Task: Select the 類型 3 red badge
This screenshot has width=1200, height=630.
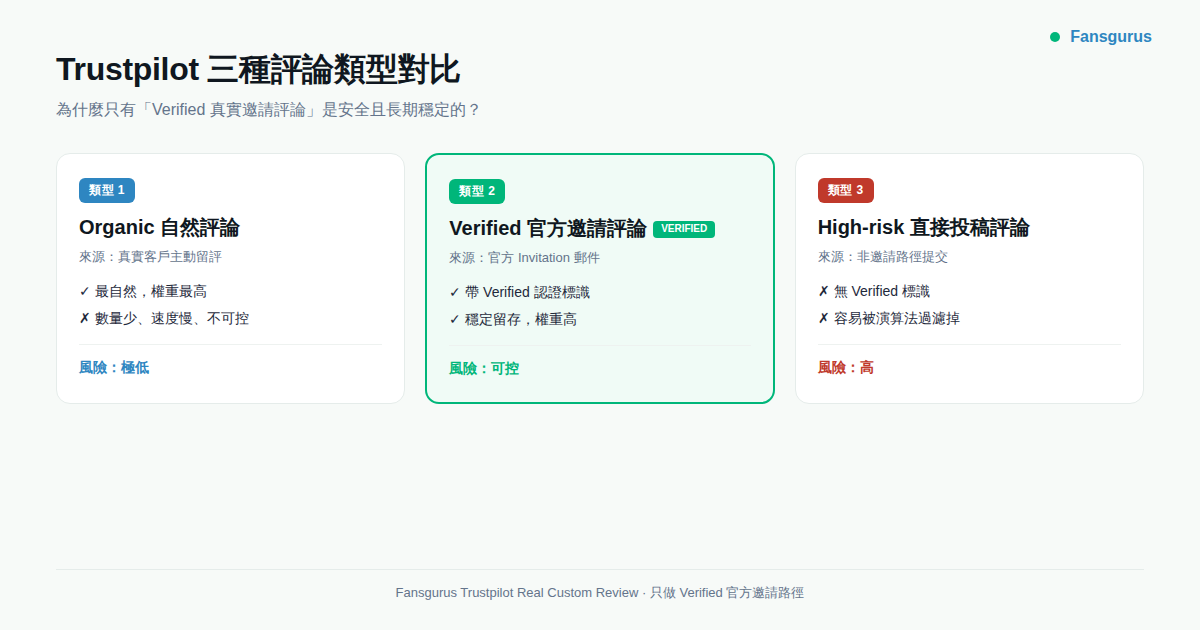Action: 845,190
